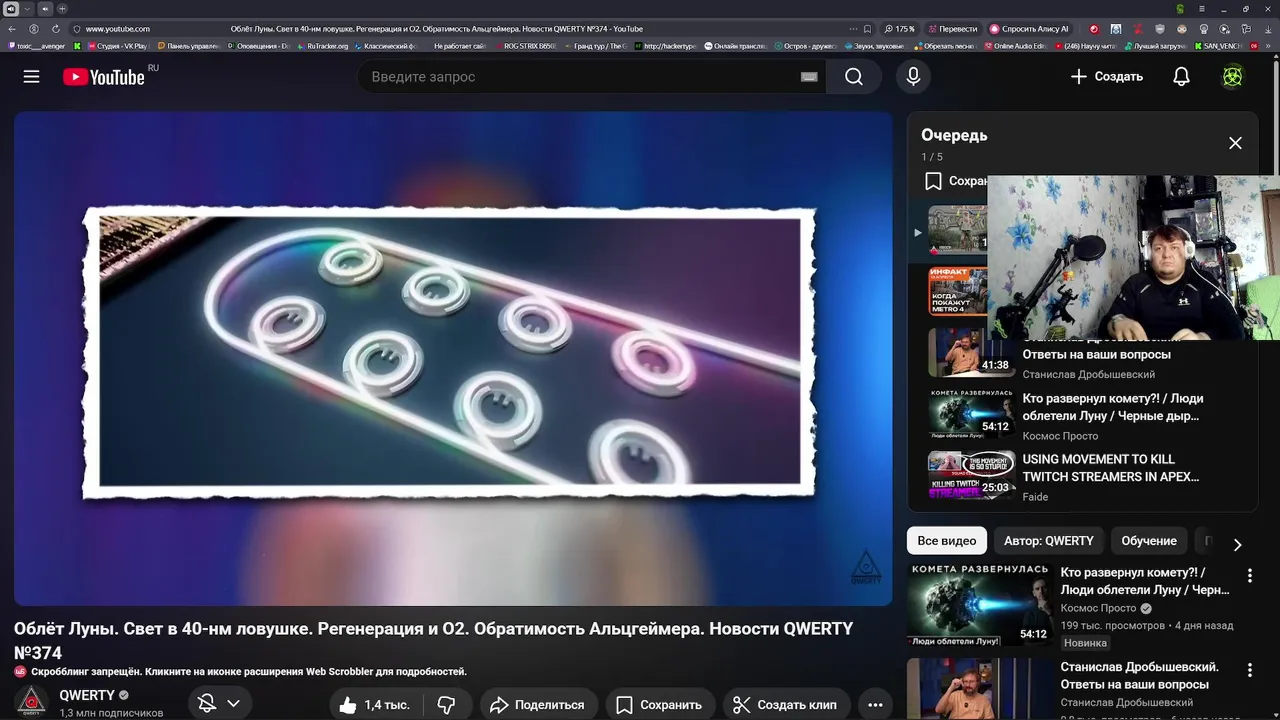Open the account avatar menu
Screen dimensions: 1280x720
(x=1233, y=77)
